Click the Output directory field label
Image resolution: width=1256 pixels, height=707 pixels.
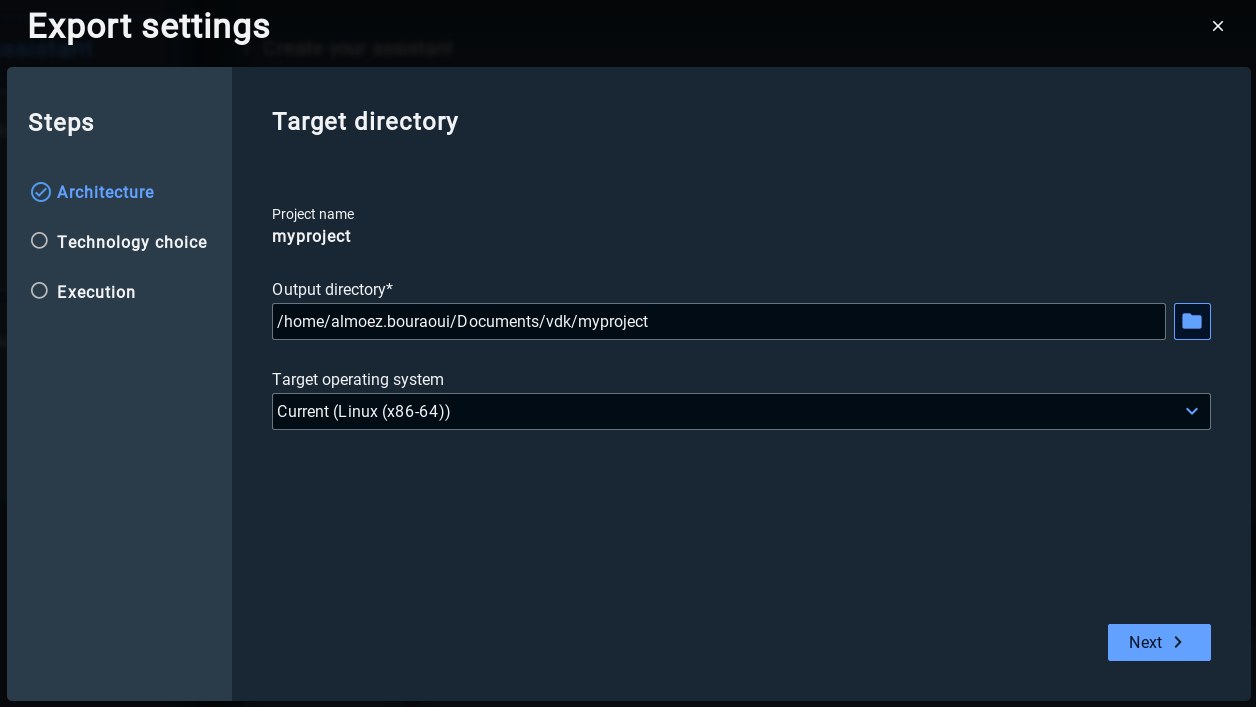pyautogui.click(x=332, y=289)
